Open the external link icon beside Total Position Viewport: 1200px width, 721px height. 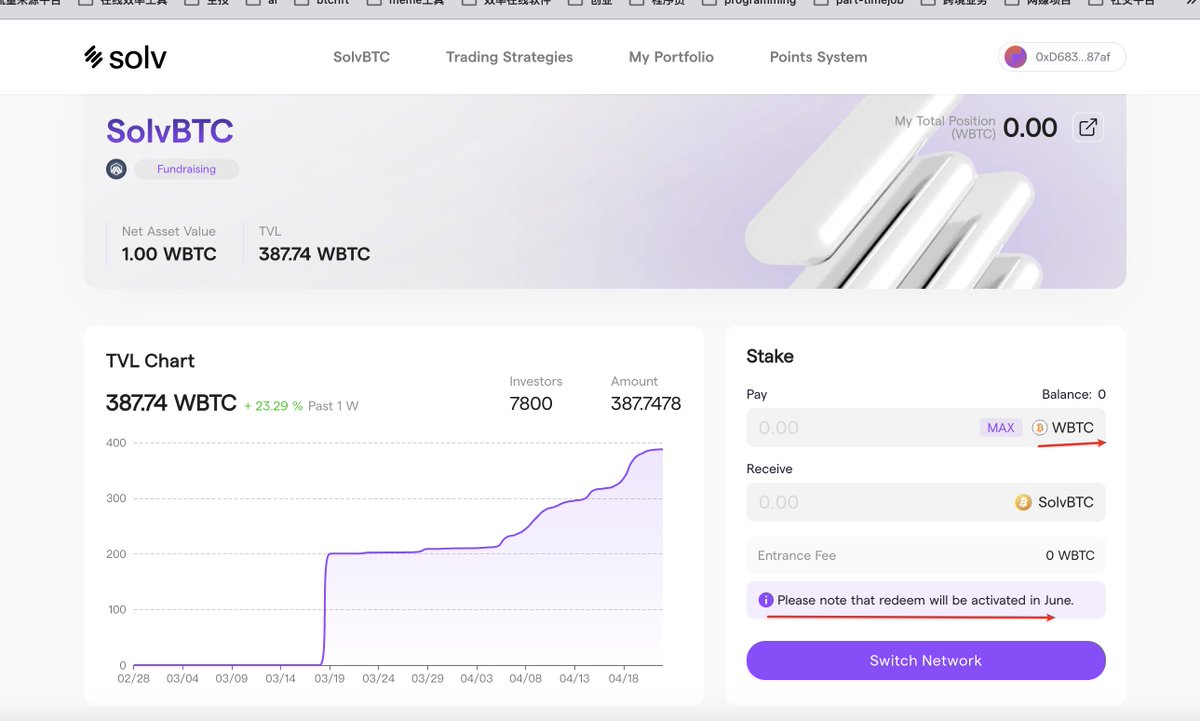[x=1087, y=127]
